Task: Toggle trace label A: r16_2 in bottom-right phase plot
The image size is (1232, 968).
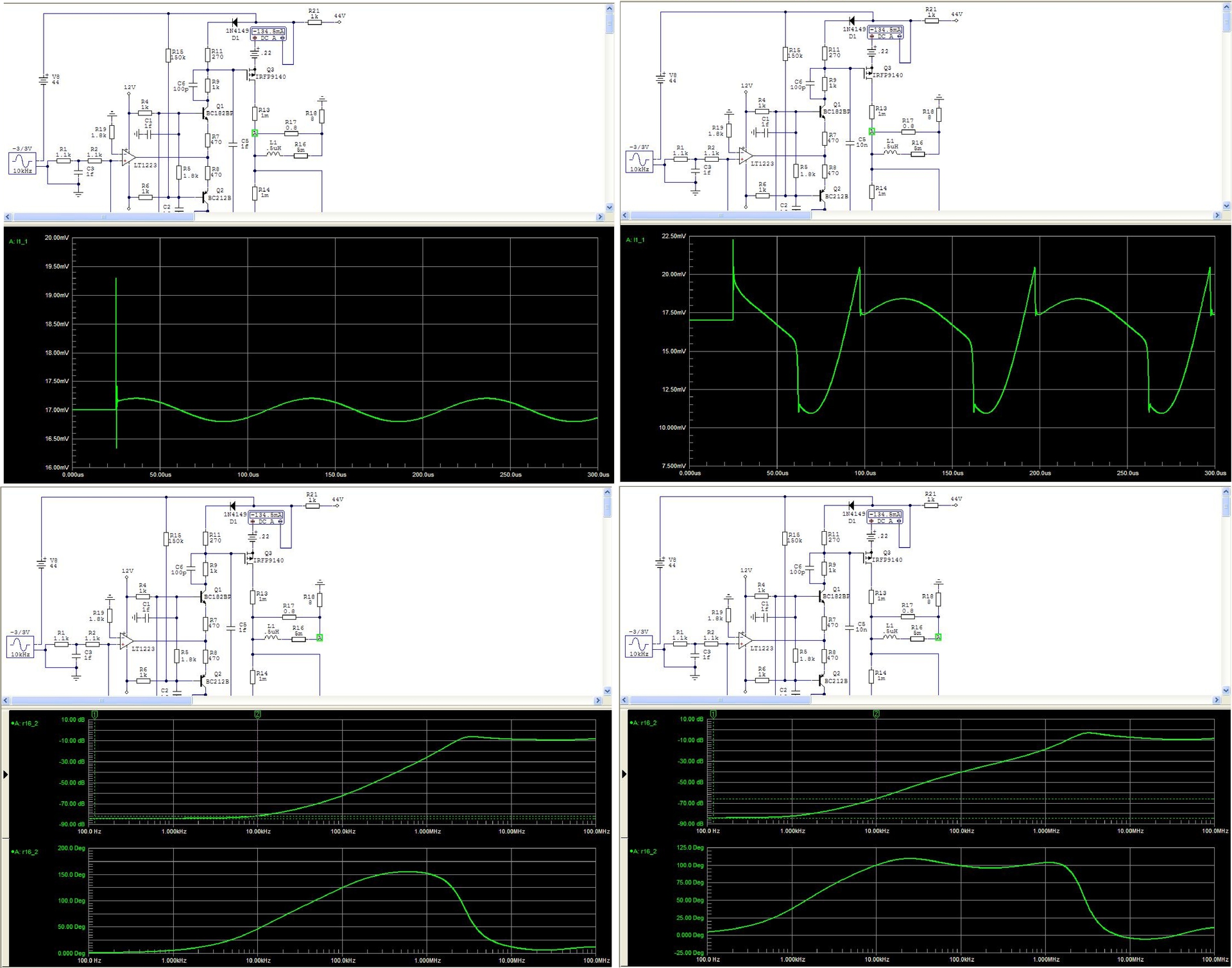Action: click(644, 852)
